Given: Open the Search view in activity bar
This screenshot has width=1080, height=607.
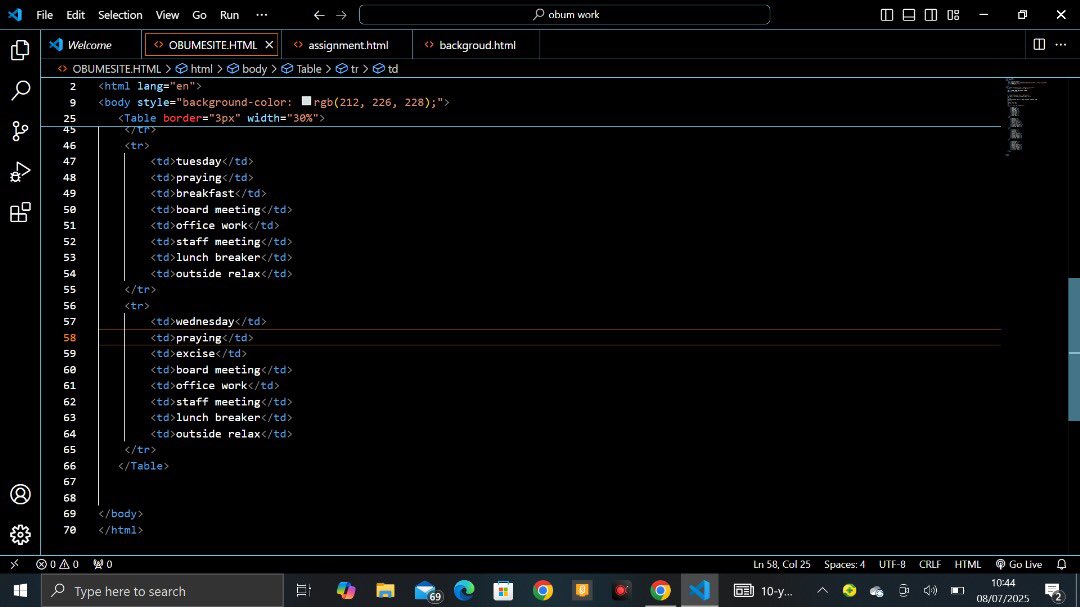Looking at the screenshot, I should (x=20, y=90).
